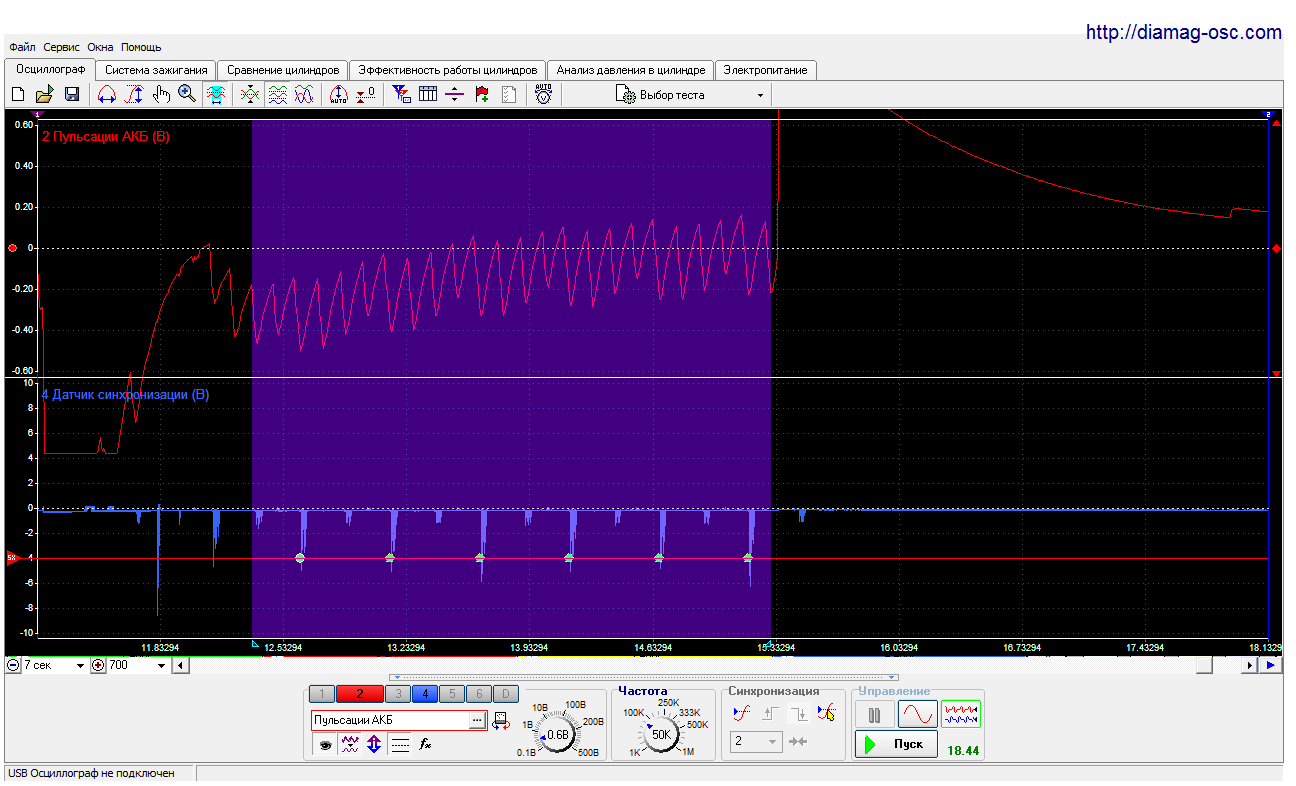Toggle channel 5 button

click(451, 694)
